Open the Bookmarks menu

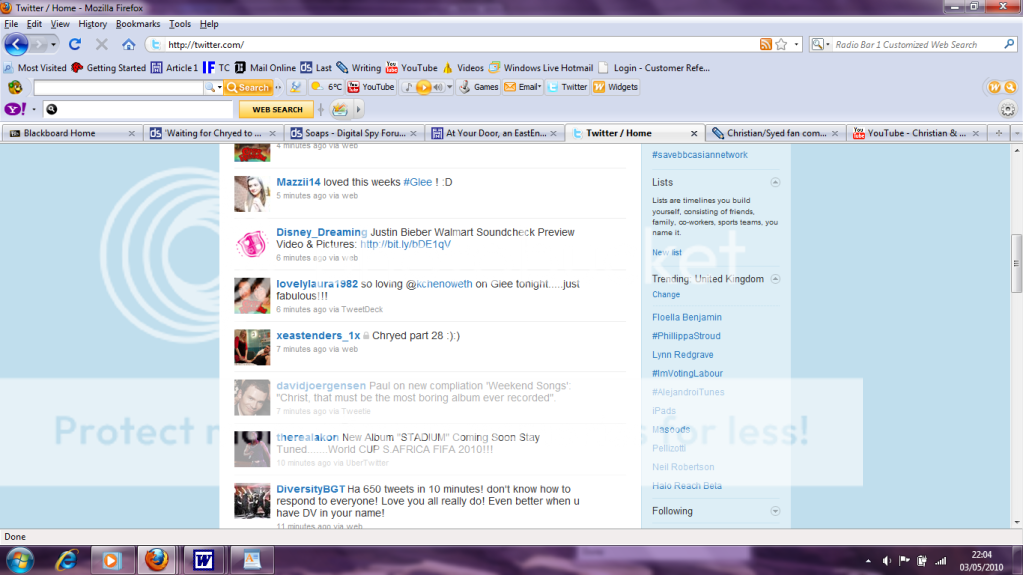[x=137, y=23]
